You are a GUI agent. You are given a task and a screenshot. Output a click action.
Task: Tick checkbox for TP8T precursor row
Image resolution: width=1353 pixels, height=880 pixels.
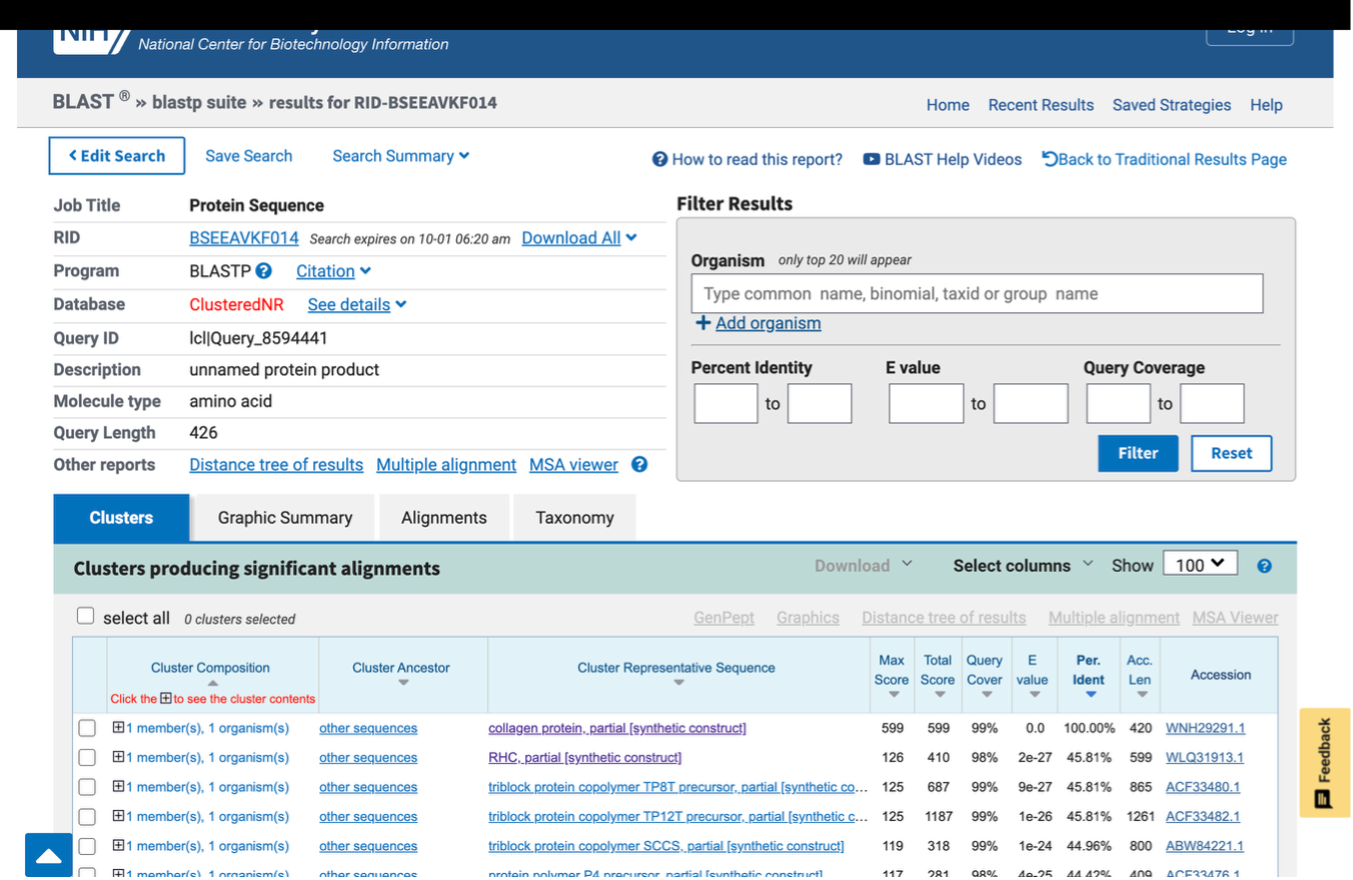pos(87,787)
